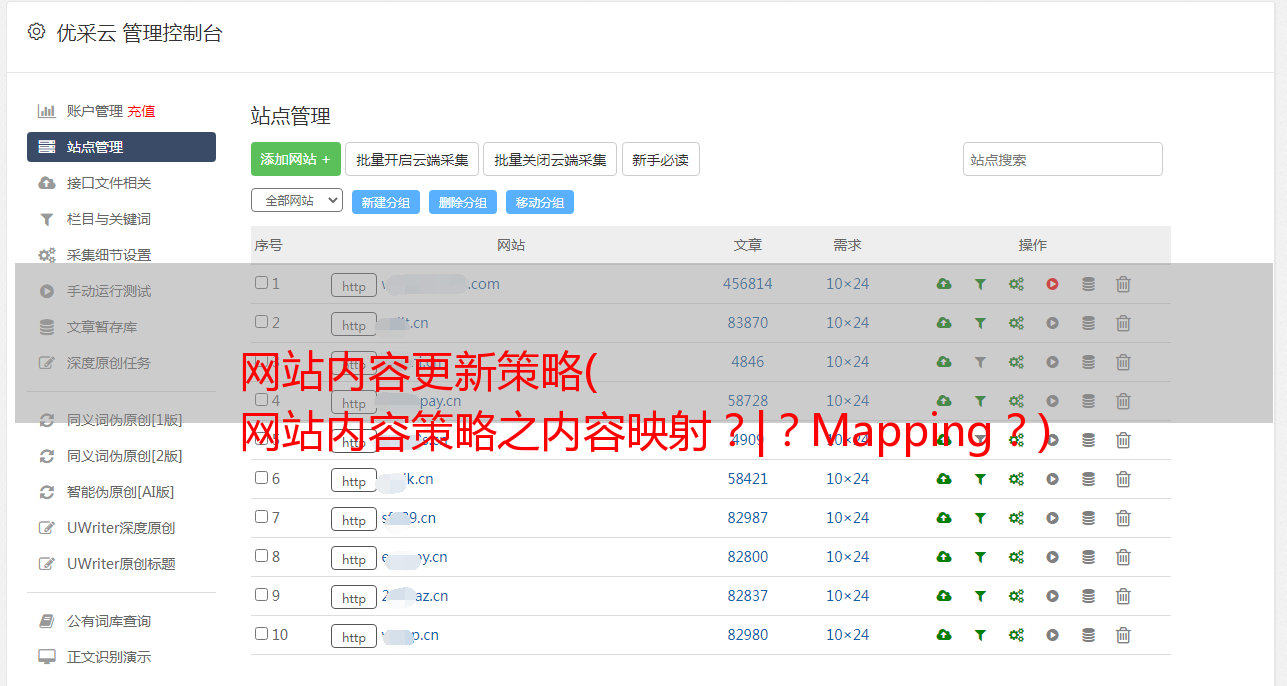Open the 账户管理 sidebar item
Image resolution: width=1287 pixels, height=686 pixels.
95,111
